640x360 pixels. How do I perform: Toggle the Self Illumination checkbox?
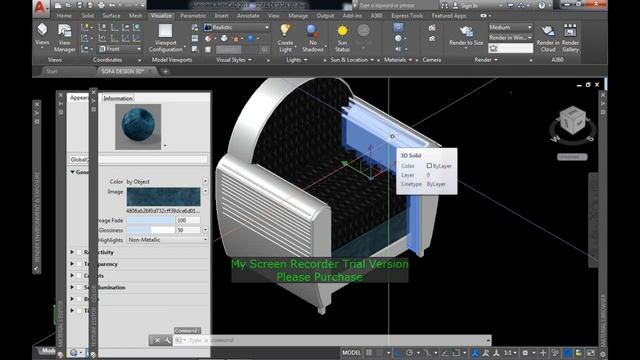pyautogui.click(x=80, y=288)
